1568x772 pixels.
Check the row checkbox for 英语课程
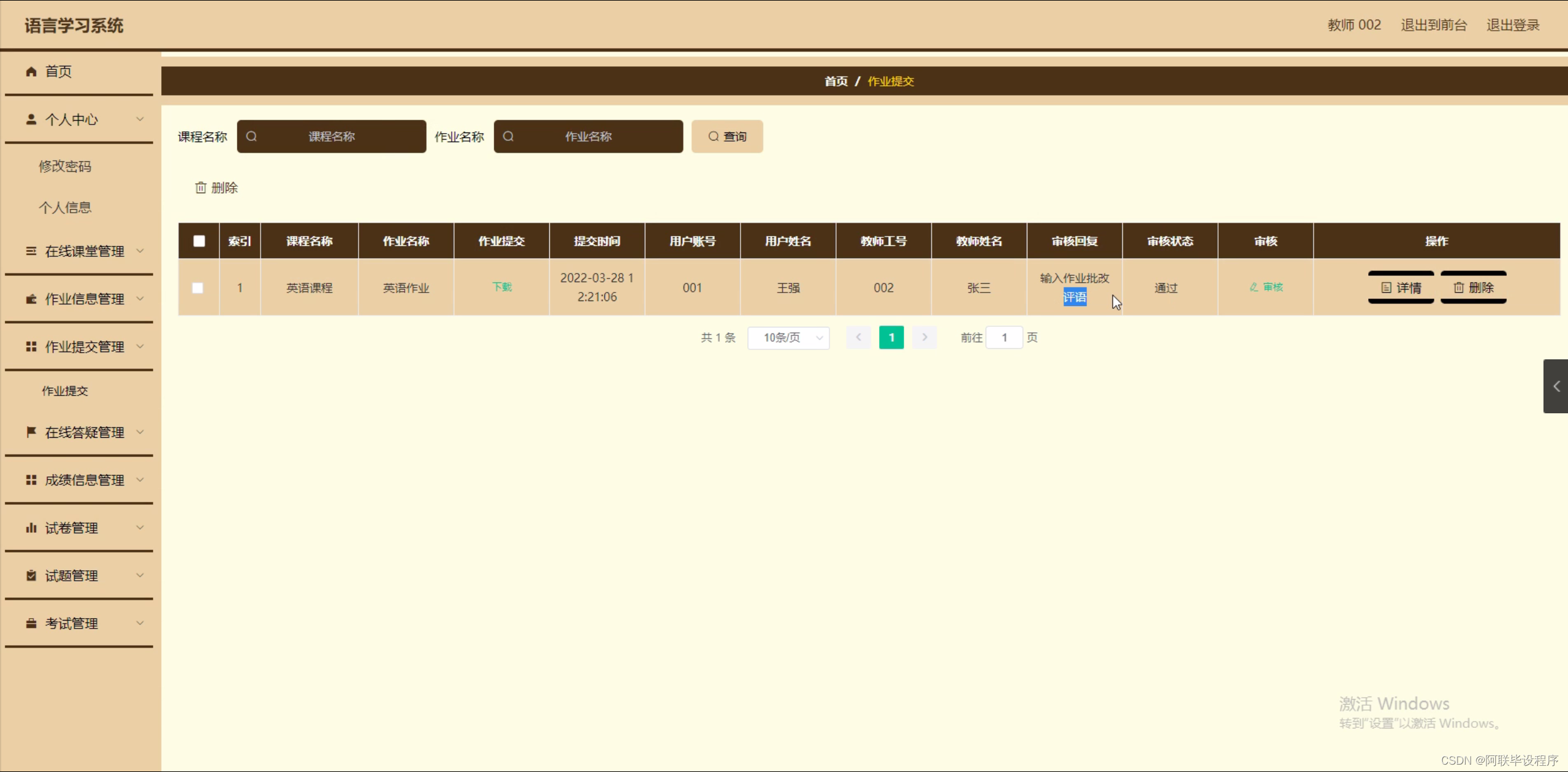[x=197, y=288]
